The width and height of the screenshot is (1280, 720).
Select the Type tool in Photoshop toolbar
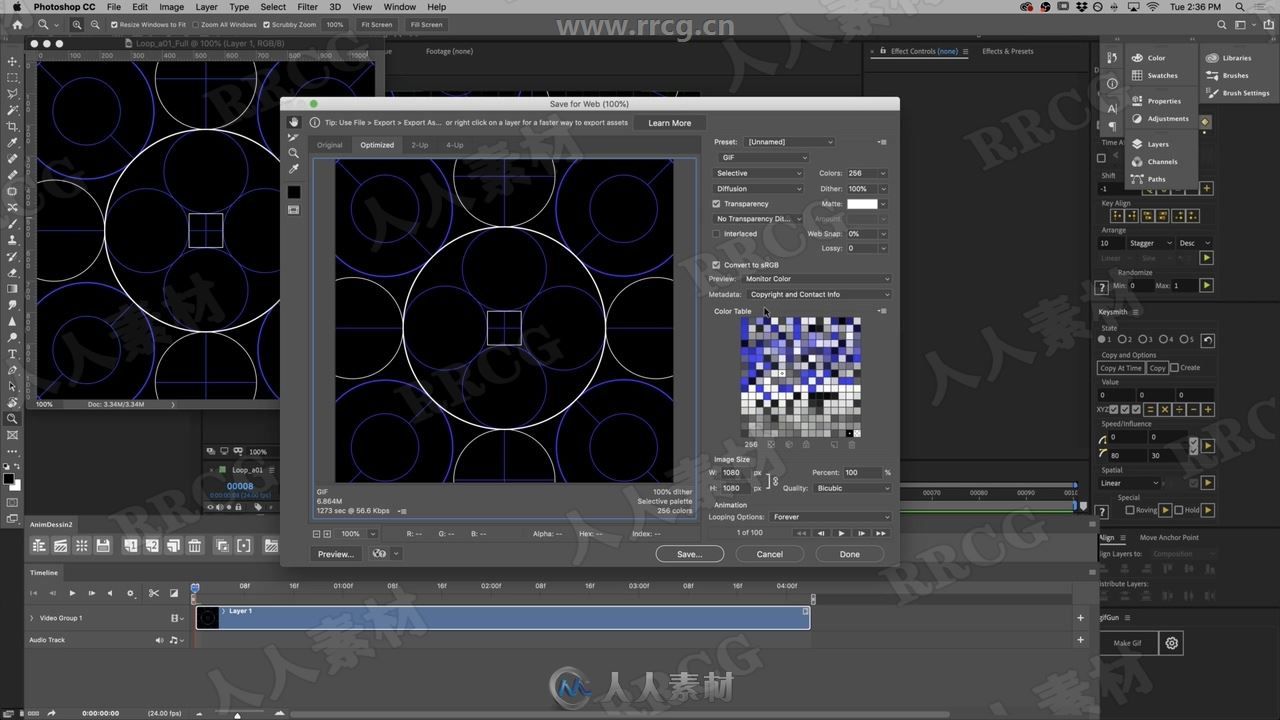click(x=12, y=354)
